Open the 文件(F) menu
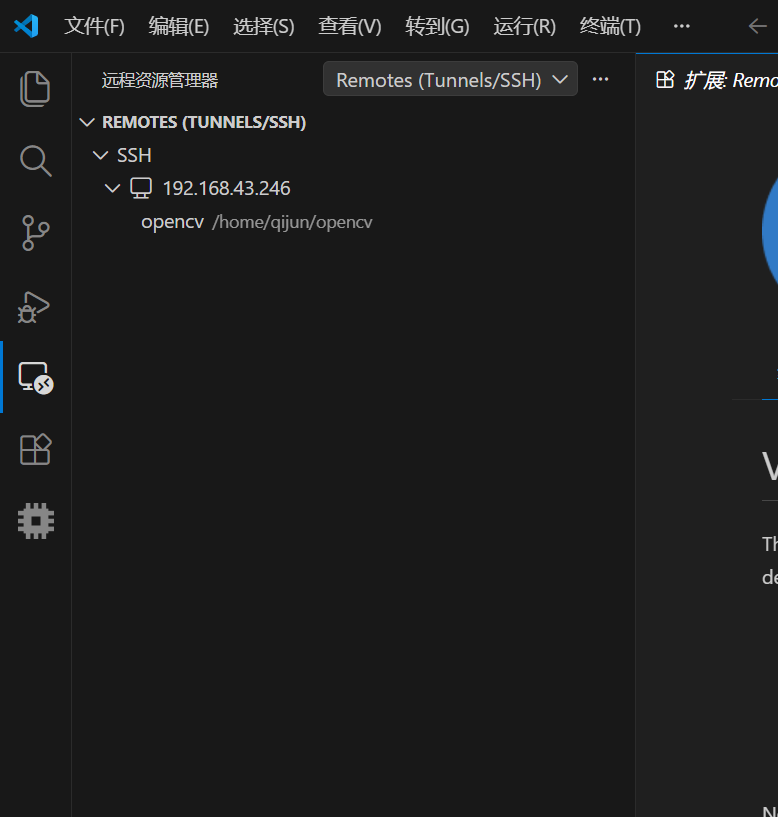 click(x=94, y=26)
